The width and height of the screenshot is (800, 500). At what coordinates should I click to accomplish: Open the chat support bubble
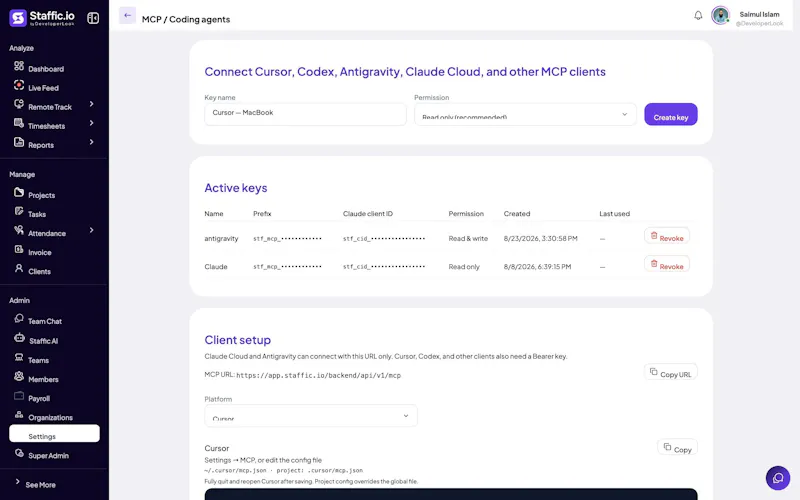coord(778,478)
